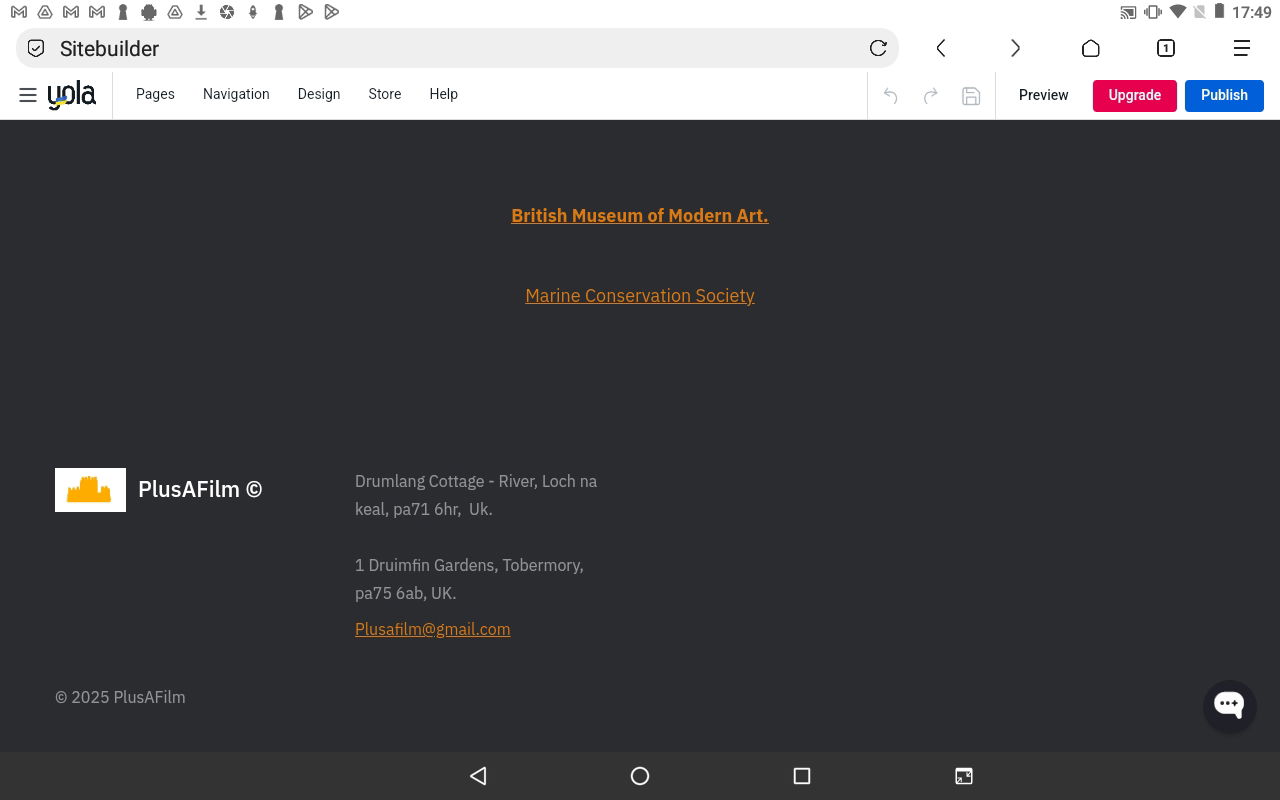
Task: Select the PlusAFilm footer logo image
Action: tap(90, 490)
